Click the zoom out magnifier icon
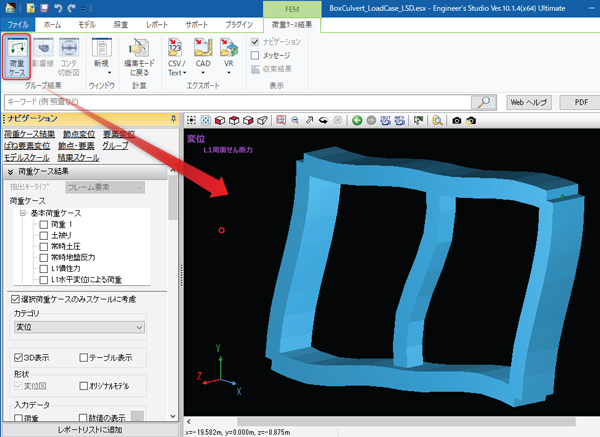Viewport: 600px width, 437px height. pyautogui.click(x=295, y=121)
